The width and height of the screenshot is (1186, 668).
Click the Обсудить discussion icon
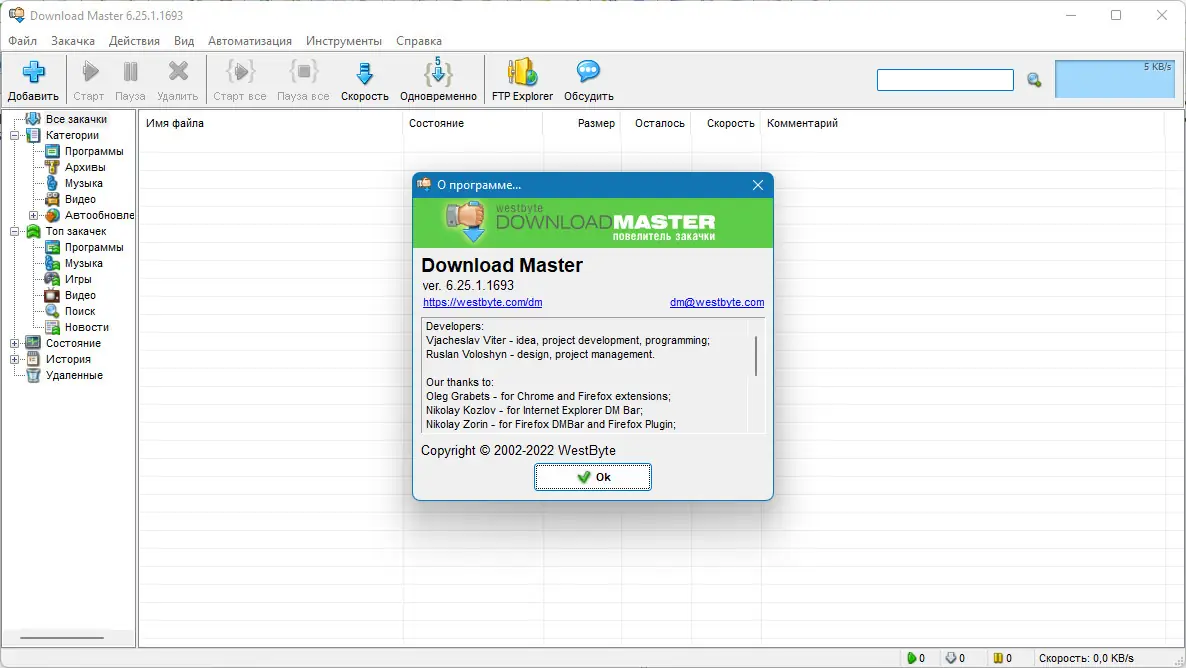pyautogui.click(x=587, y=79)
